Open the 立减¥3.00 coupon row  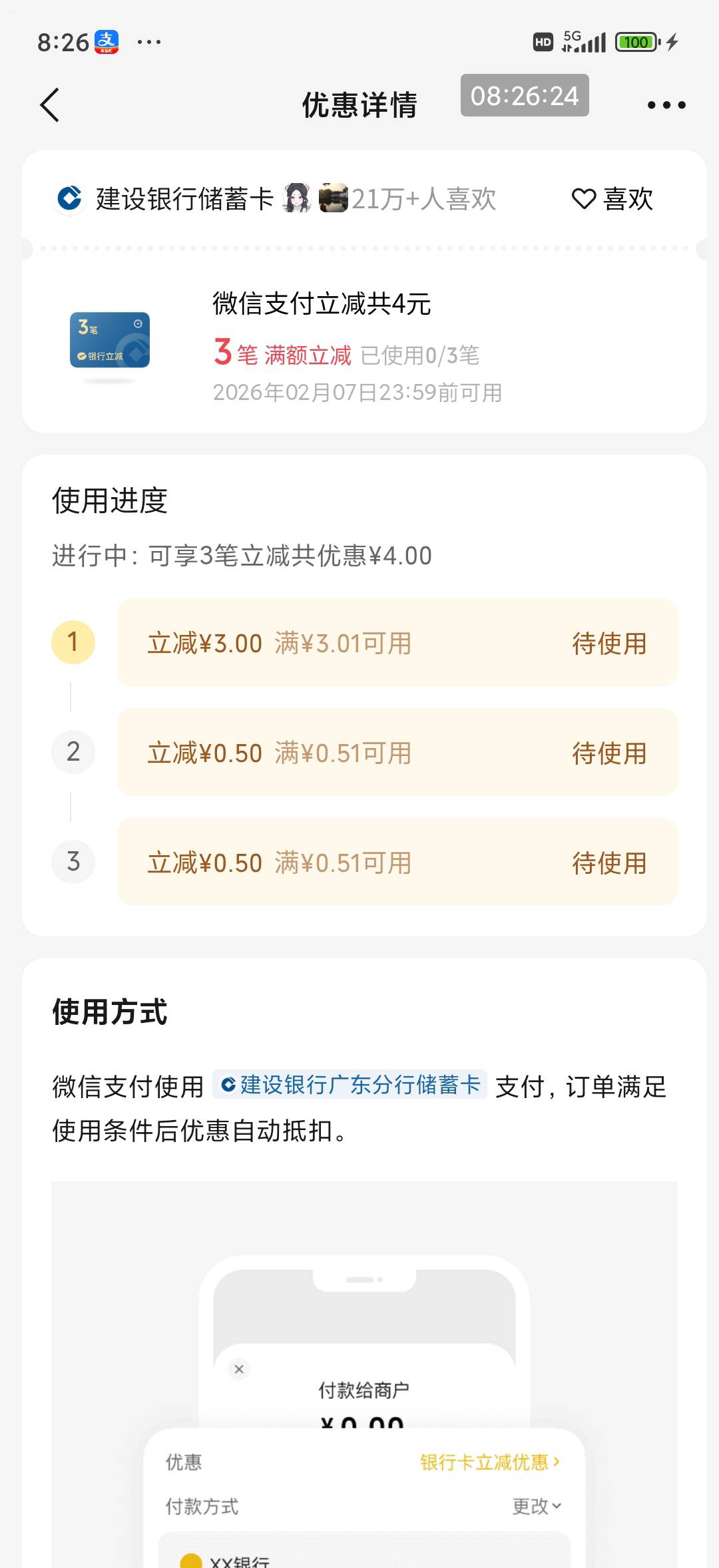click(x=397, y=643)
